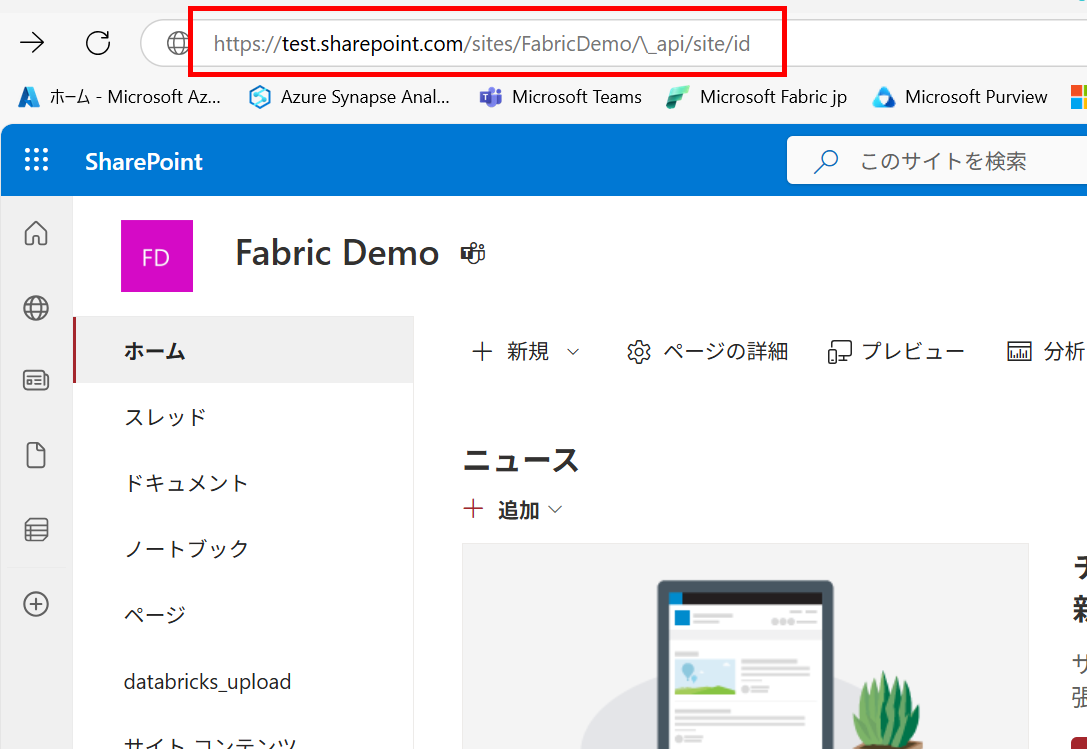This screenshot has width=1087, height=749.
Task: Click the Create plus icon in app bar
Action: (36, 604)
